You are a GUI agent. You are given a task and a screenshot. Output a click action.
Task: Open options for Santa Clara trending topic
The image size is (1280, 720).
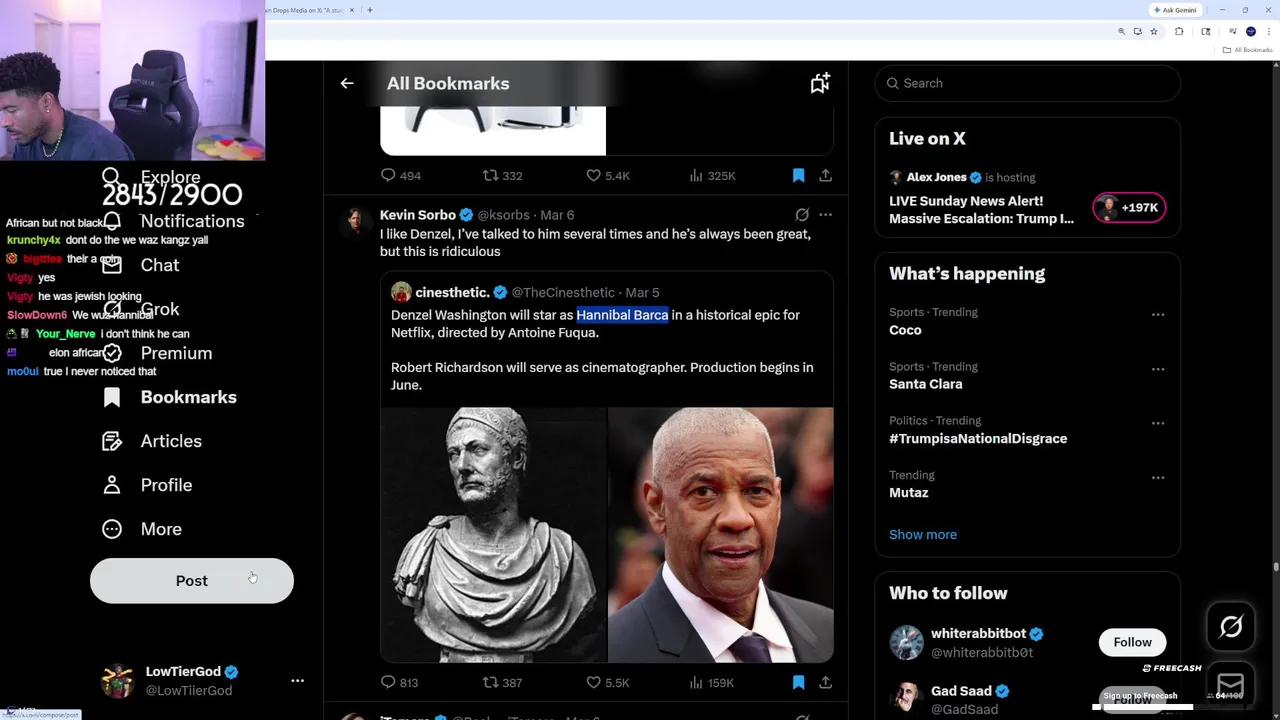pos(1157,369)
